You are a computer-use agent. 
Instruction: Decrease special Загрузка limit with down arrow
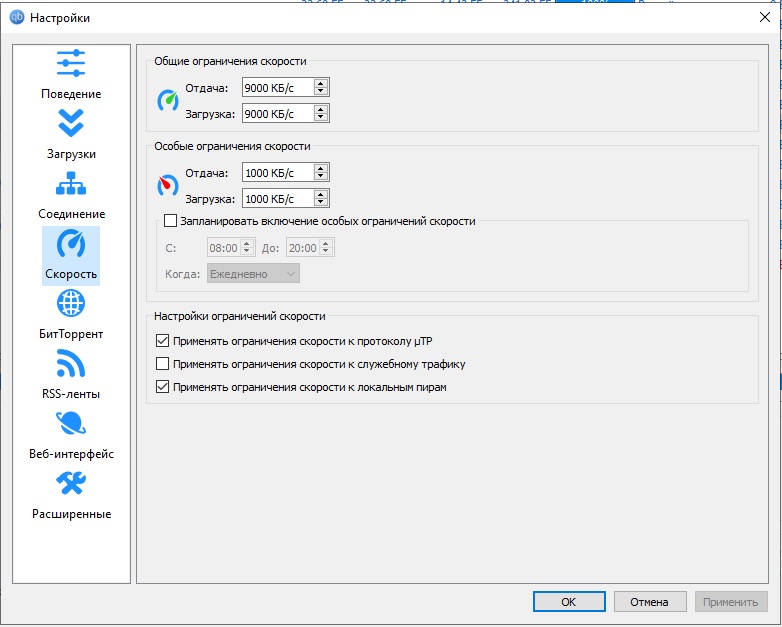(x=321, y=203)
